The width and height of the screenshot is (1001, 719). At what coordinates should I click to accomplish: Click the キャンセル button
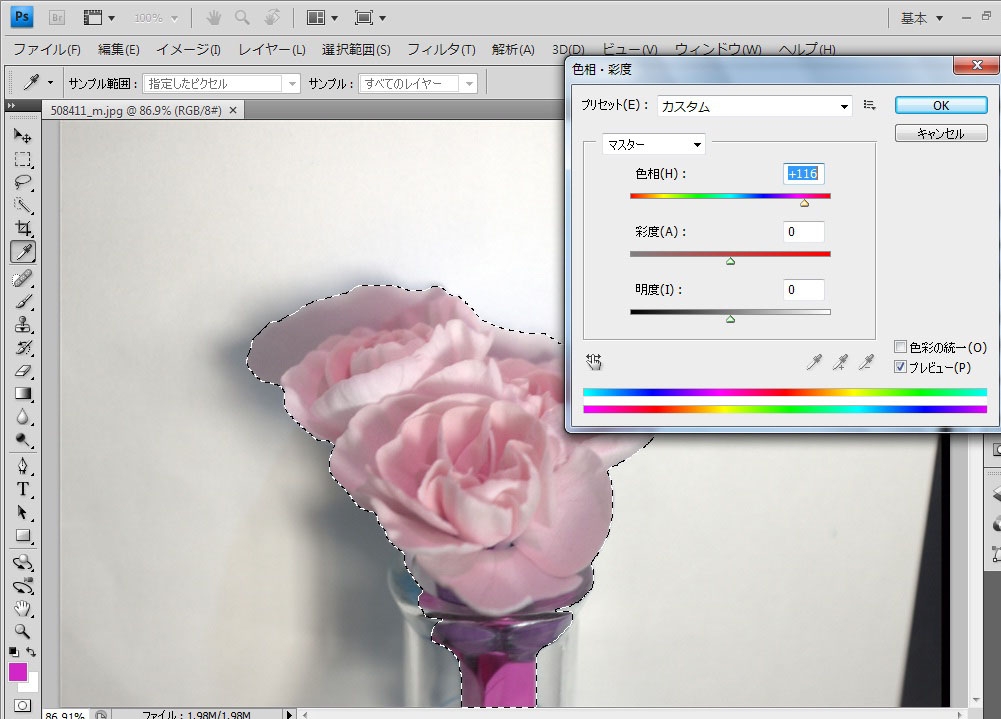coord(940,133)
